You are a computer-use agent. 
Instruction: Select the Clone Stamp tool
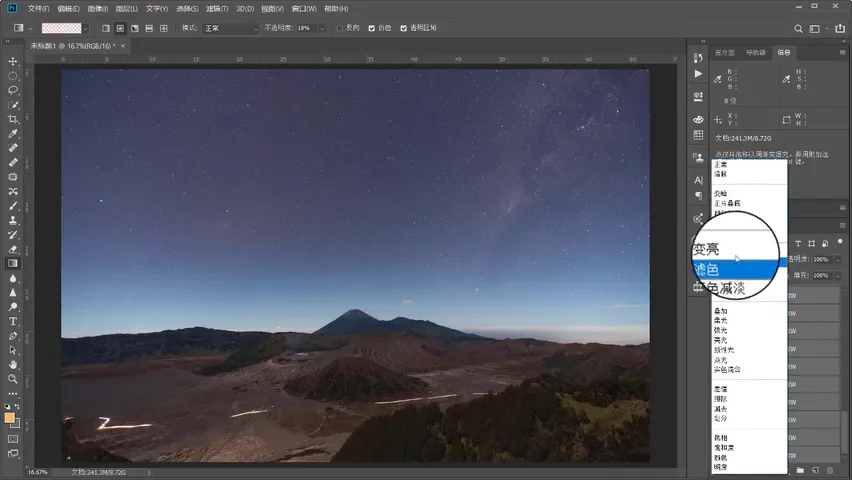pyautogui.click(x=13, y=220)
